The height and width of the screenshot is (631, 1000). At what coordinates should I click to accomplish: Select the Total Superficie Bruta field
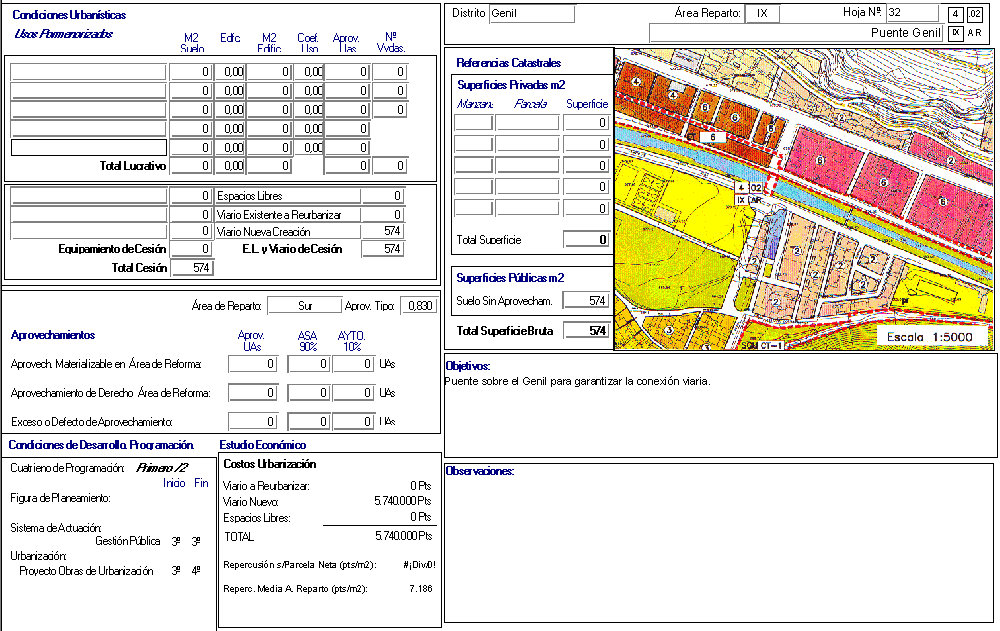point(586,330)
